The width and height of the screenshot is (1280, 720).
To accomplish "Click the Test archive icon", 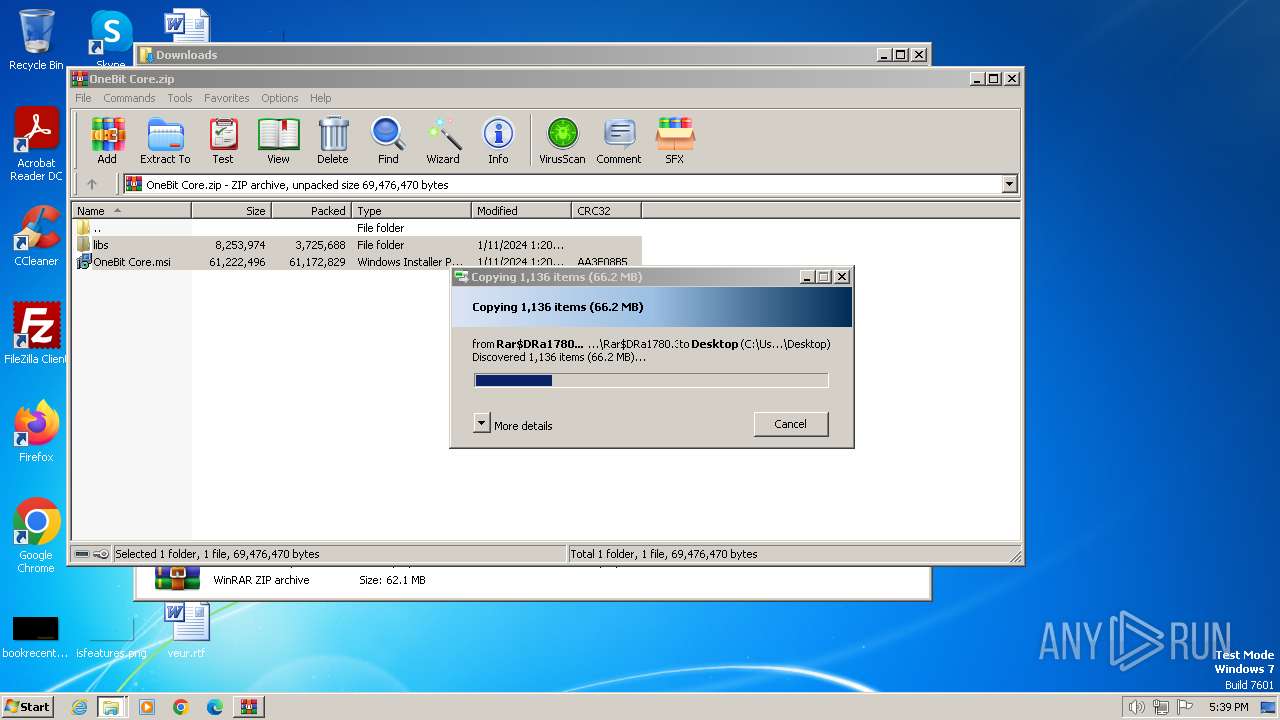I will 223,141.
